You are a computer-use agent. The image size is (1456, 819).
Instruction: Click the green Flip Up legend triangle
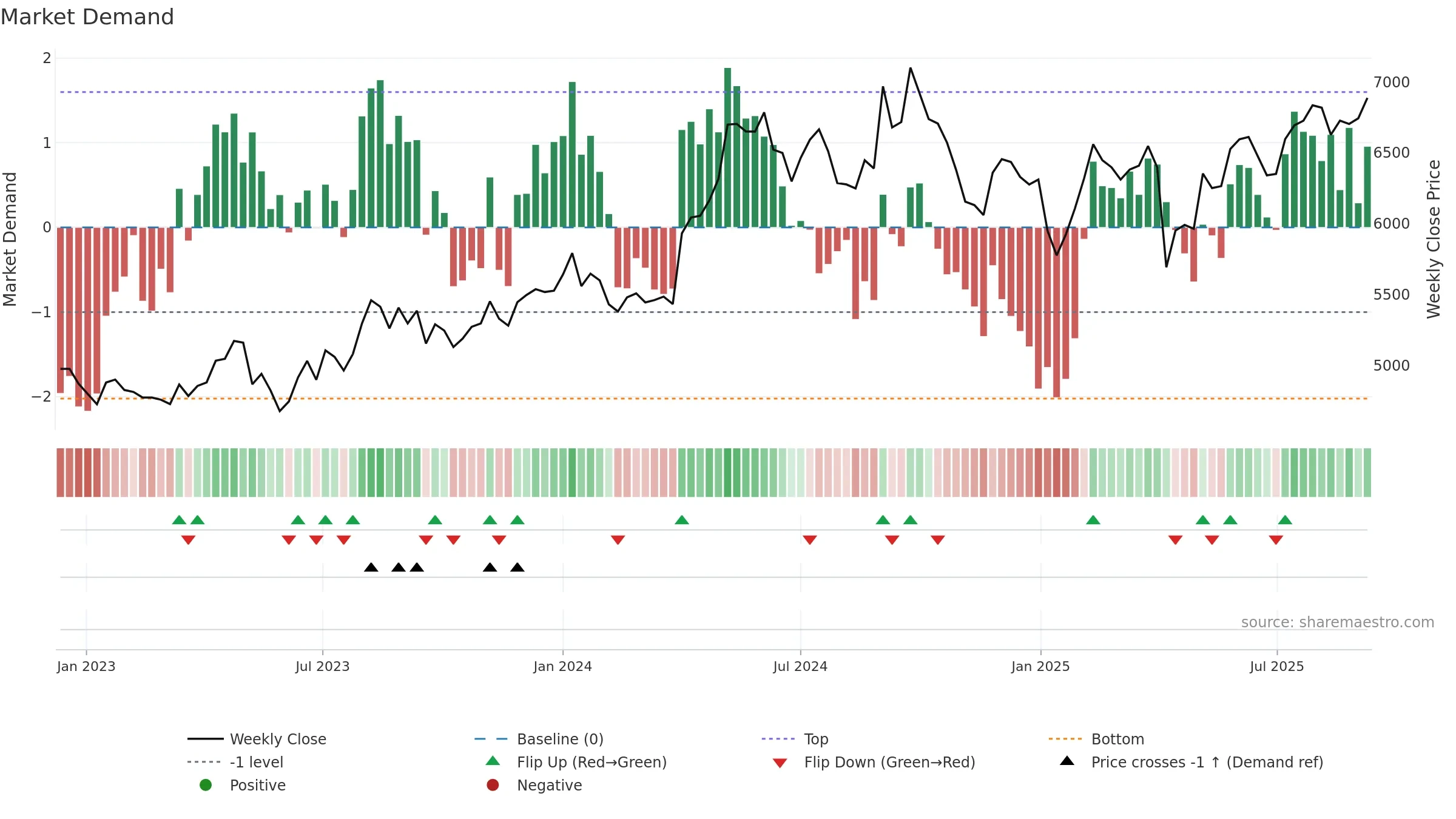(x=493, y=761)
